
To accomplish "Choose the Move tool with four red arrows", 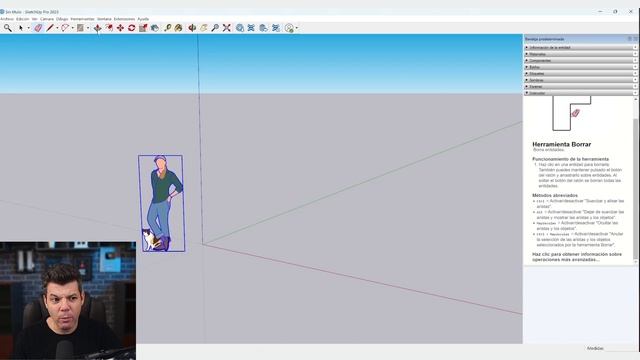I will click(120, 28).
